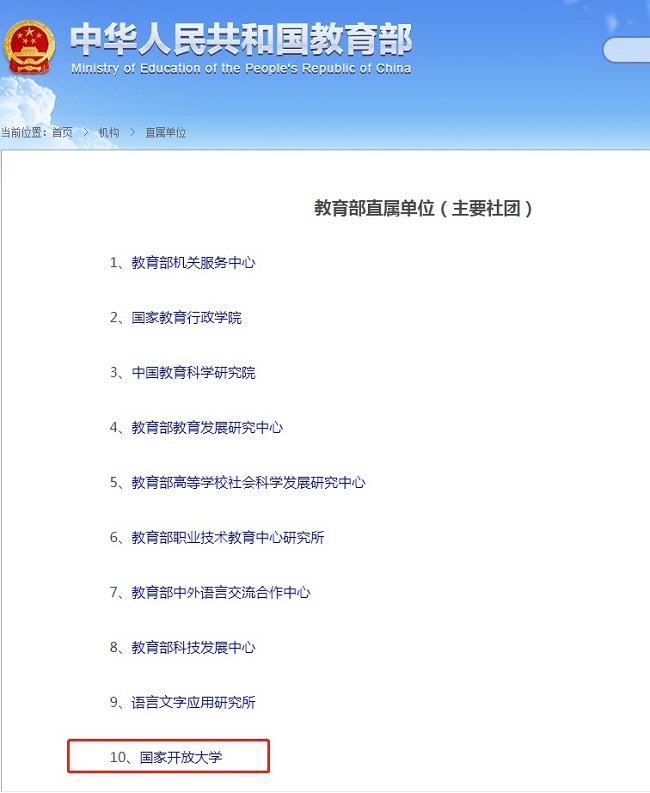Image resolution: width=650 pixels, height=793 pixels.
Task: Click the search box in the header
Action: tap(626, 50)
